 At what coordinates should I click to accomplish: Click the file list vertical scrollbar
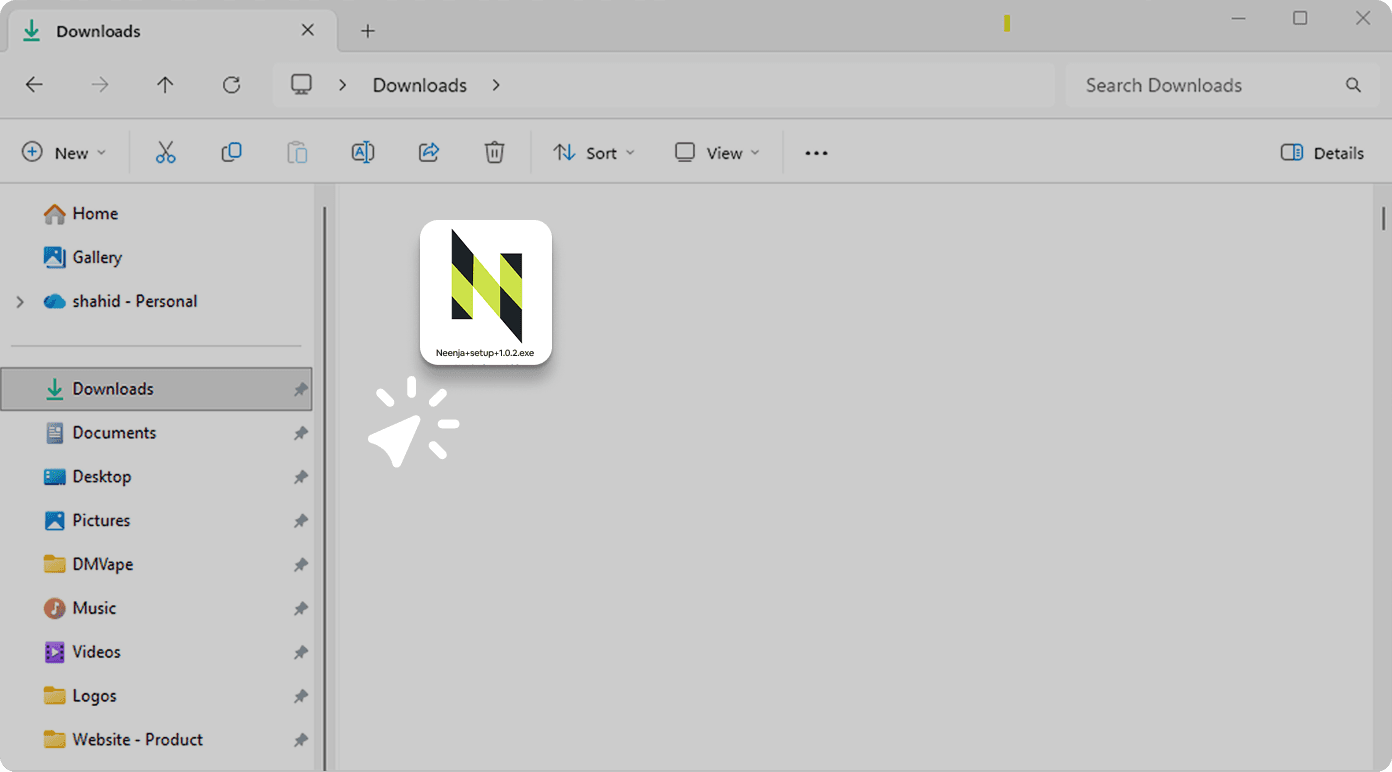pos(1384,218)
